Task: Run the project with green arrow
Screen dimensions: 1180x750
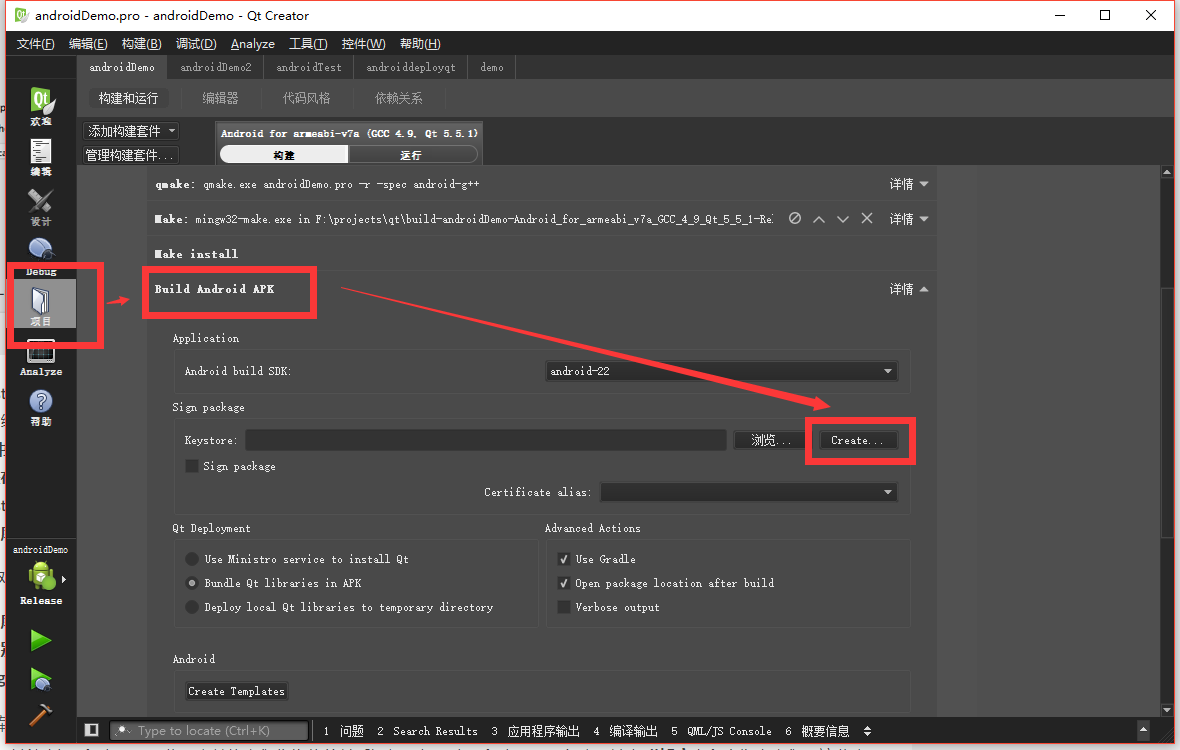Action: (x=41, y=641)
